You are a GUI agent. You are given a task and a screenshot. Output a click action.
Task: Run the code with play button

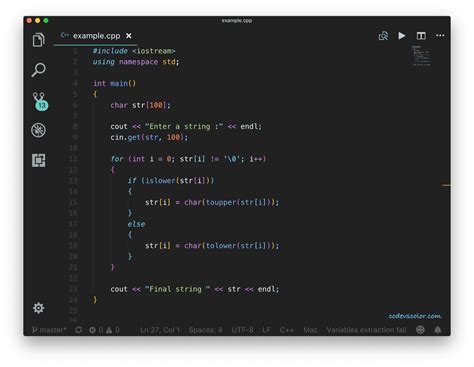point(402,36)
